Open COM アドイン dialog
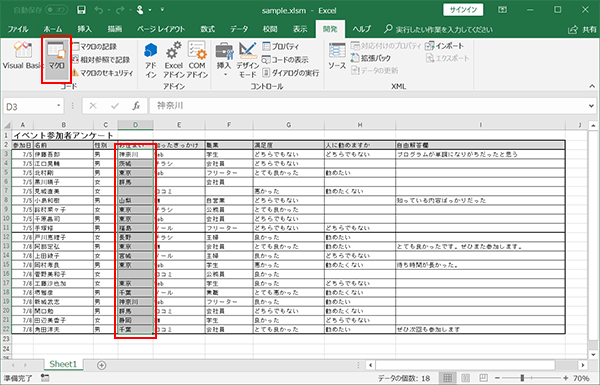600x385 pixels. 197,60
